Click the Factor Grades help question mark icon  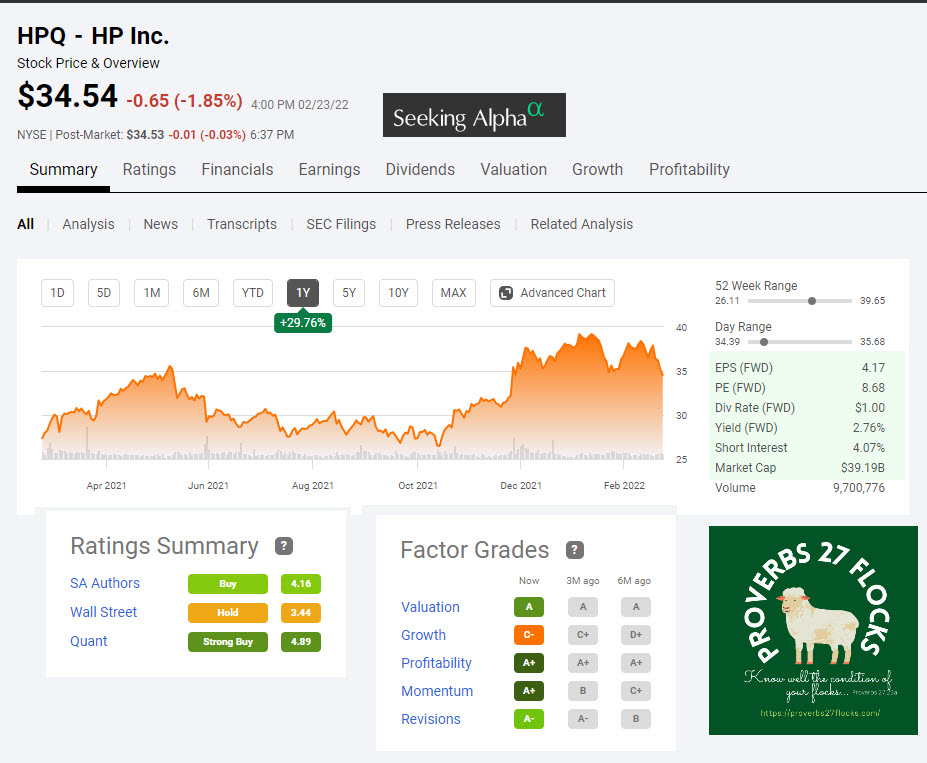[574, 550]
